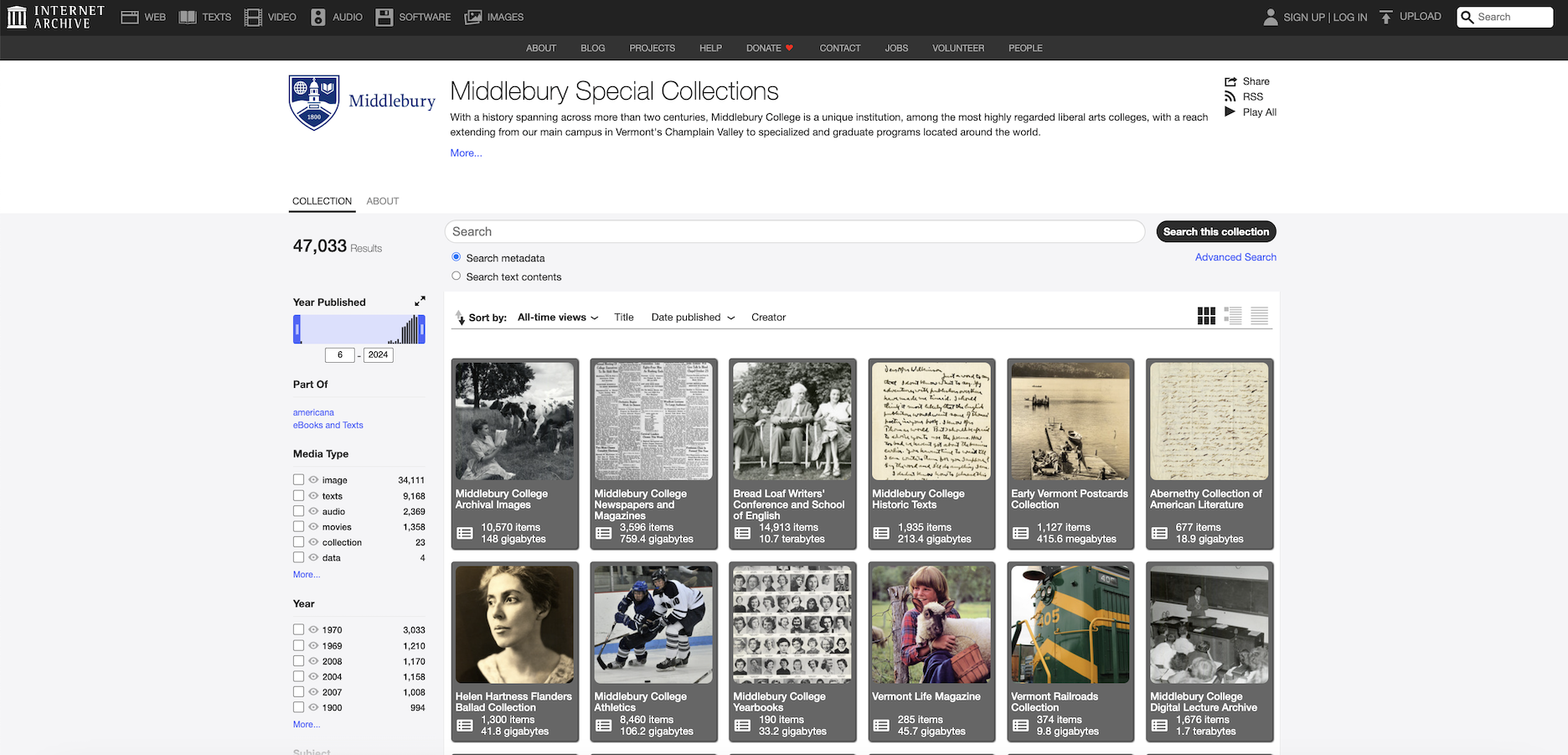
Task: Open All-time views sort dropdown
Action: pos(558,317)
